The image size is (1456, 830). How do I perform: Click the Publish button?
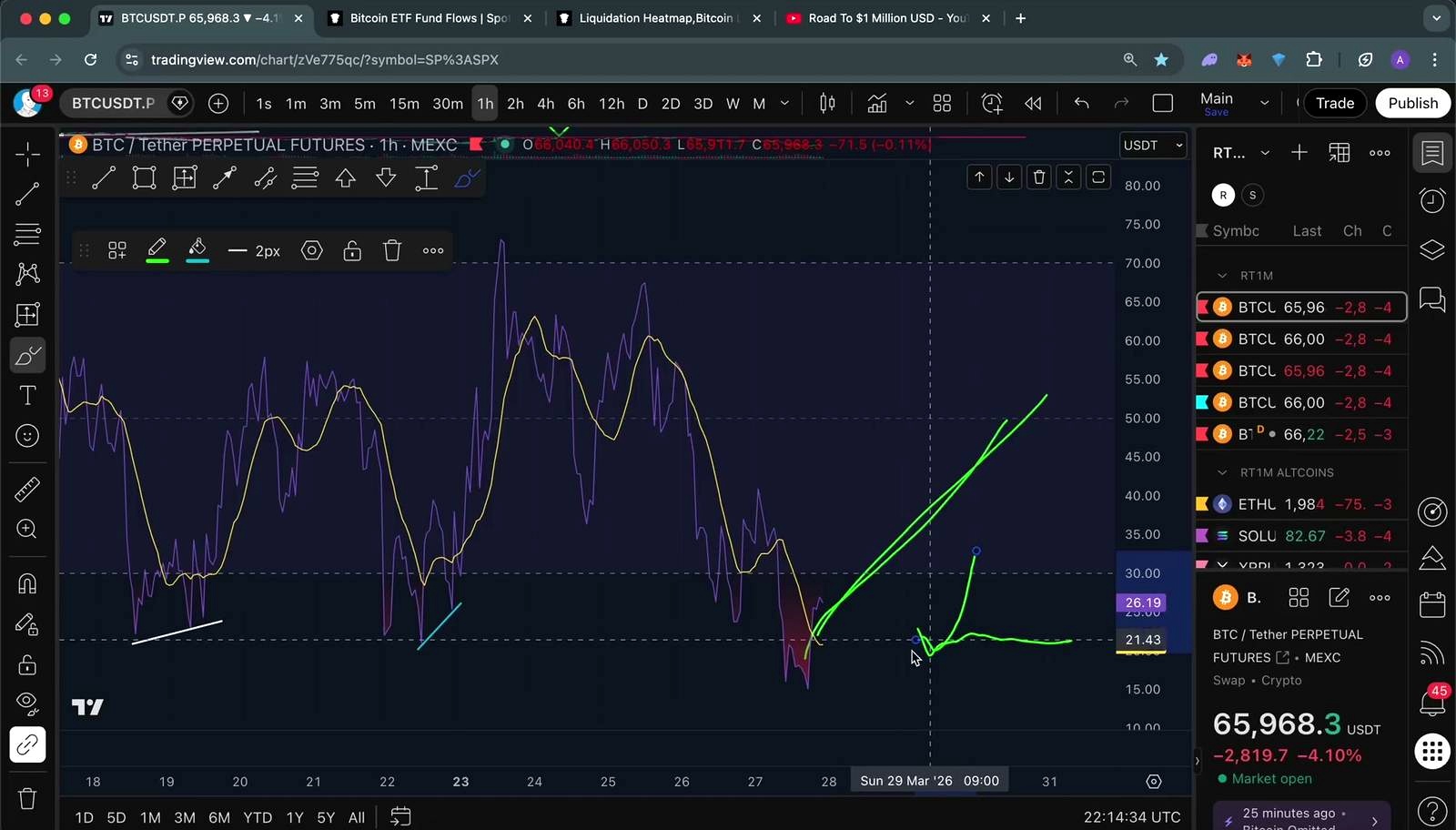pos(1413,103)
